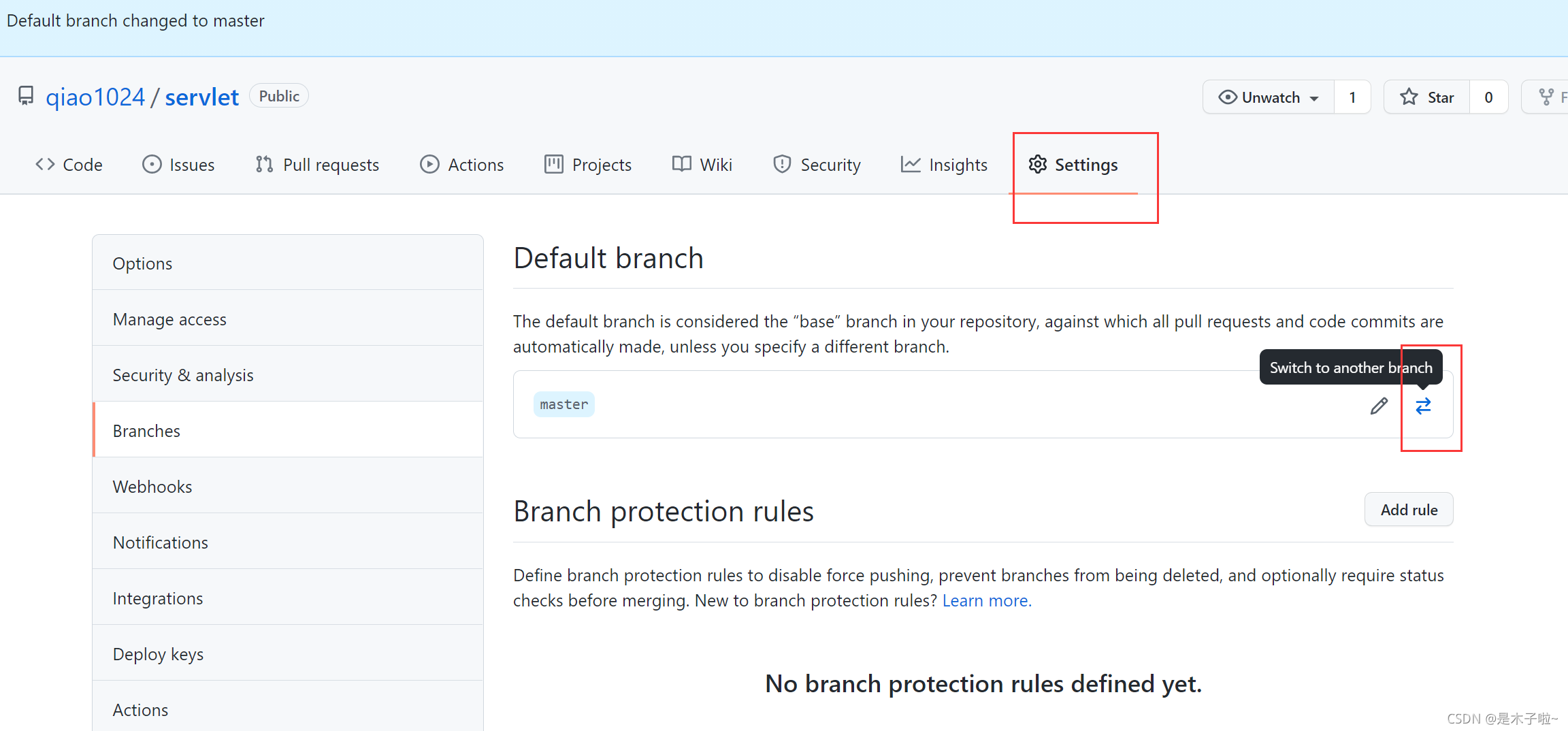Image resolution: width=1568 pixels, height=731 pixels.
Task: Click the Default branch heading
Action: [x=608, y=258]
